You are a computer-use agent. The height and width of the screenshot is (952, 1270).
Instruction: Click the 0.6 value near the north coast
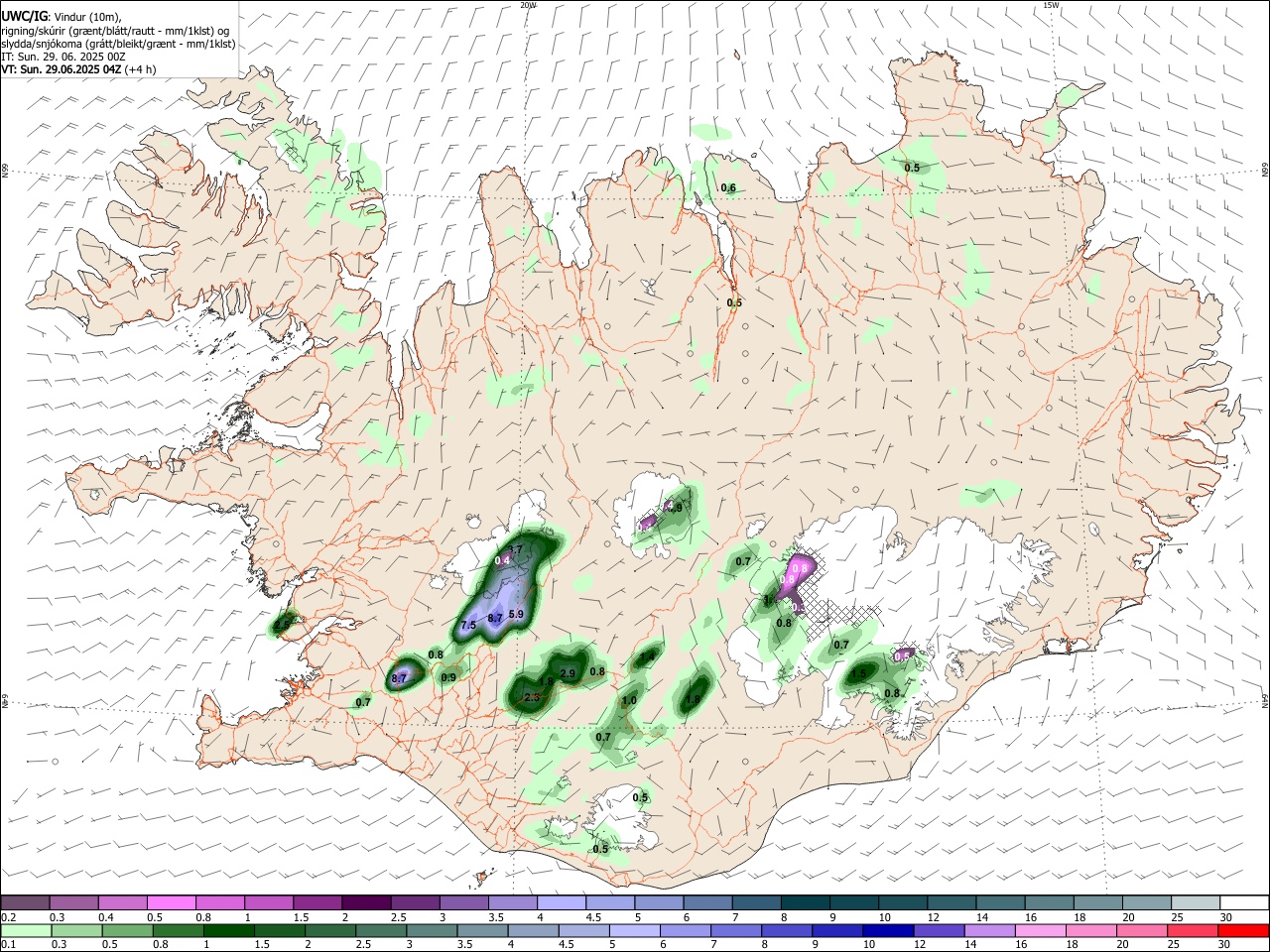tap(728, 187)
